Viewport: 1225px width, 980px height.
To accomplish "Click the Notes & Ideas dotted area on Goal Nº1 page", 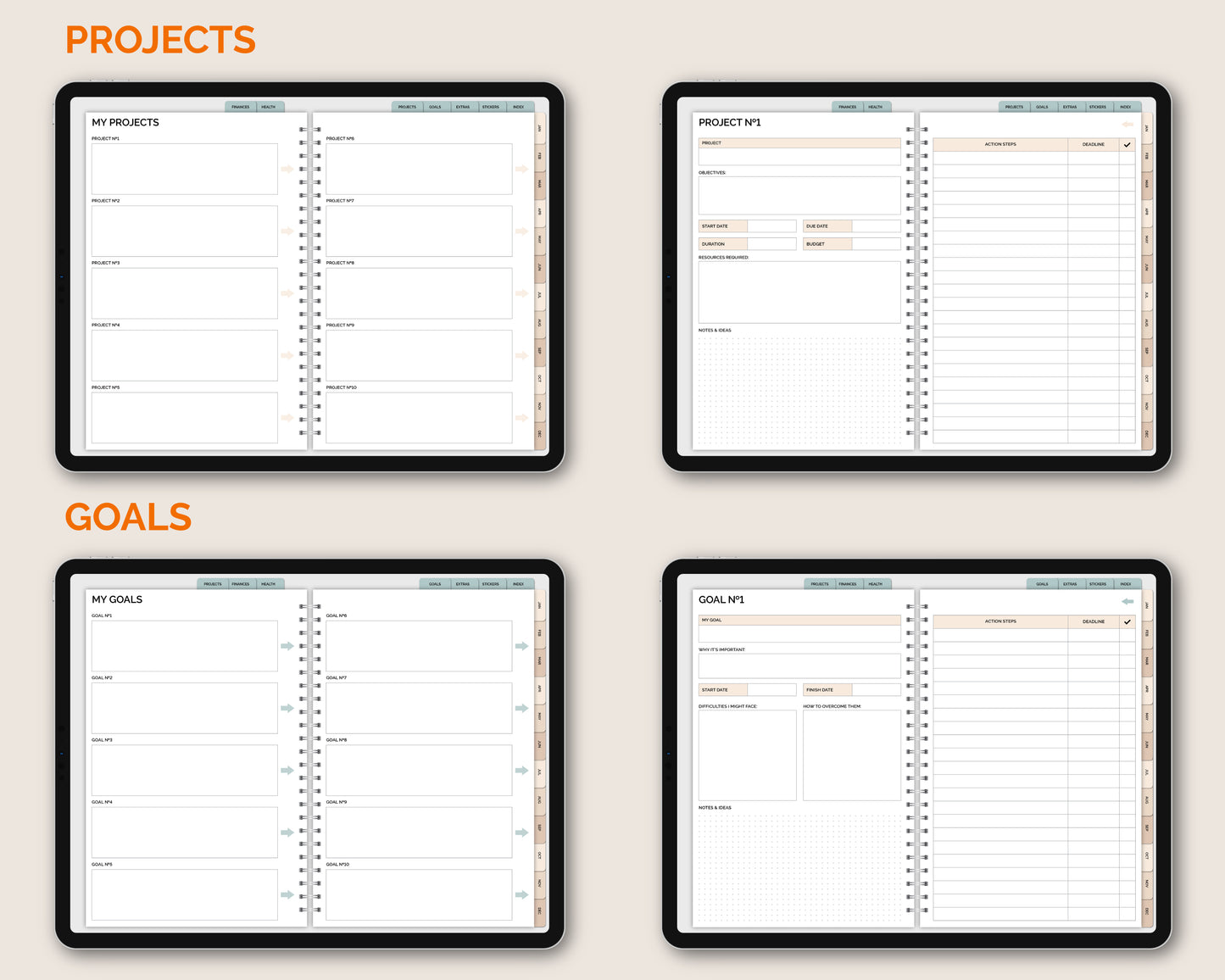I will (x=799, y=868).
